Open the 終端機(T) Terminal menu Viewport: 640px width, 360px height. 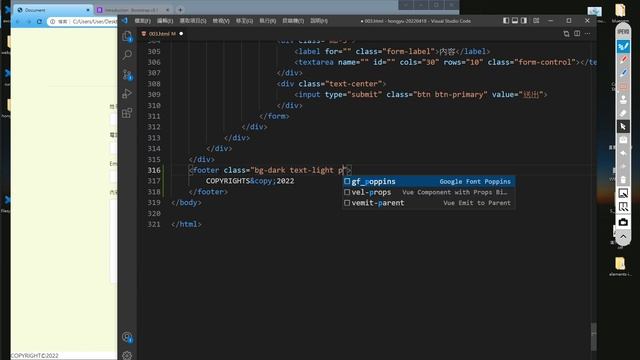(293, 21)
